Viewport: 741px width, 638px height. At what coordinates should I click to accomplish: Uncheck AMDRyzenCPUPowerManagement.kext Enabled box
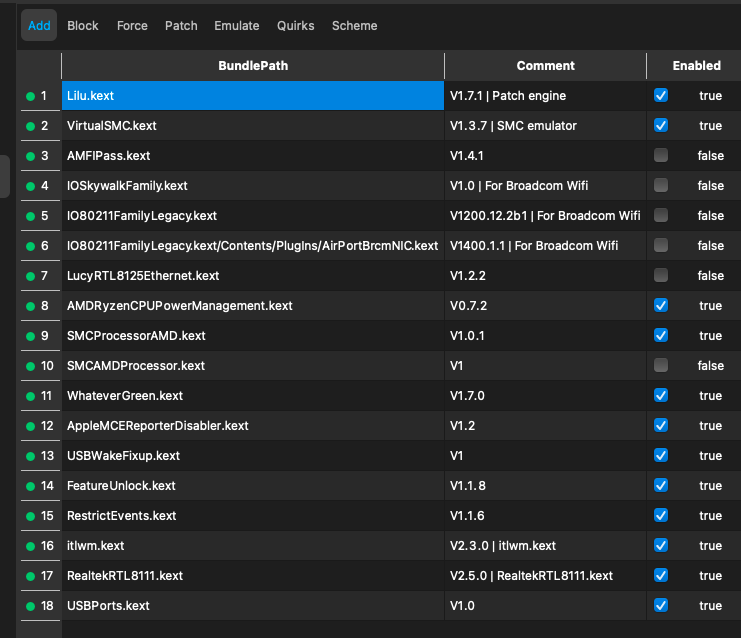661,305
